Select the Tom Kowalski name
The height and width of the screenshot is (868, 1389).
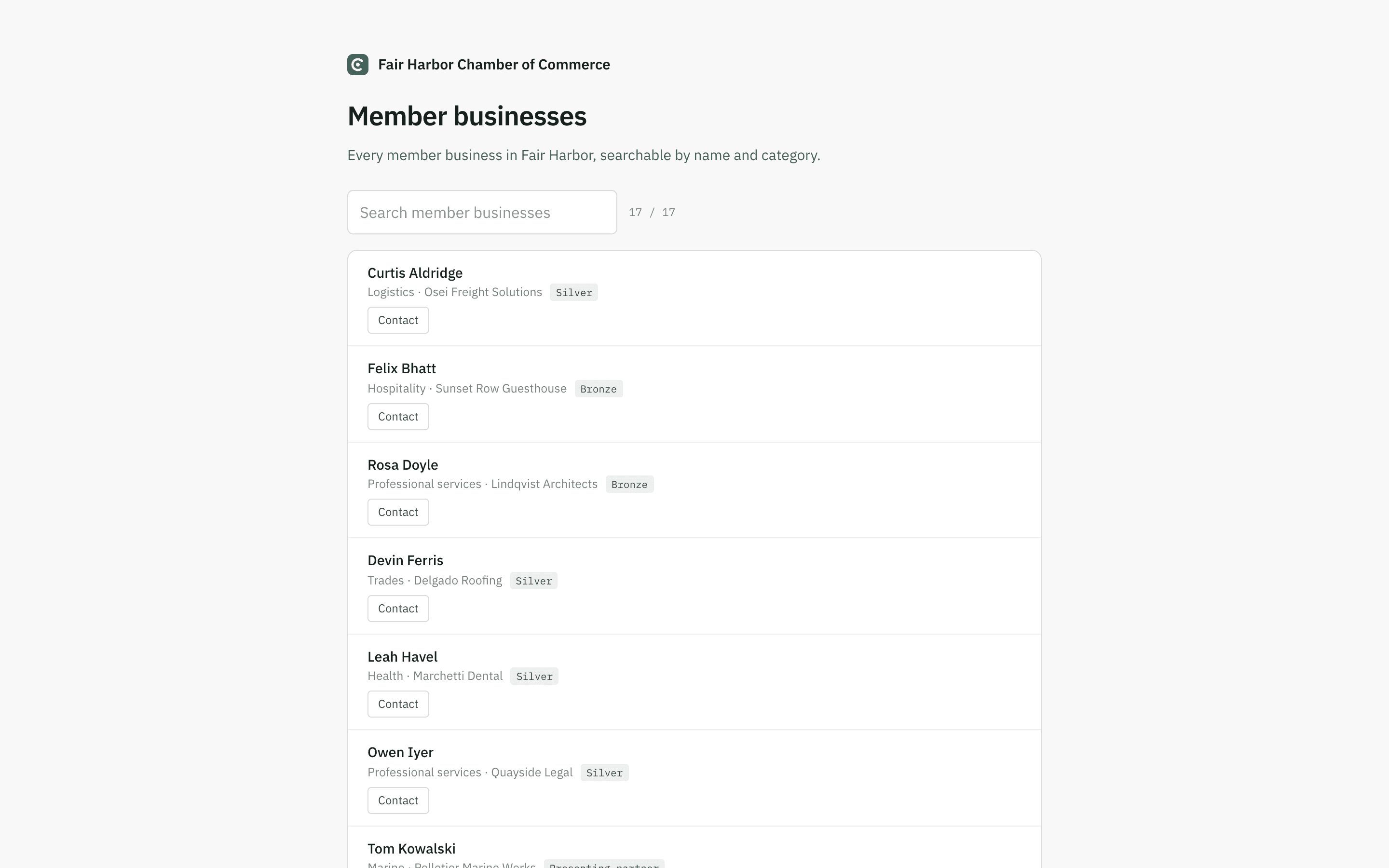click(x=411, y=849)
